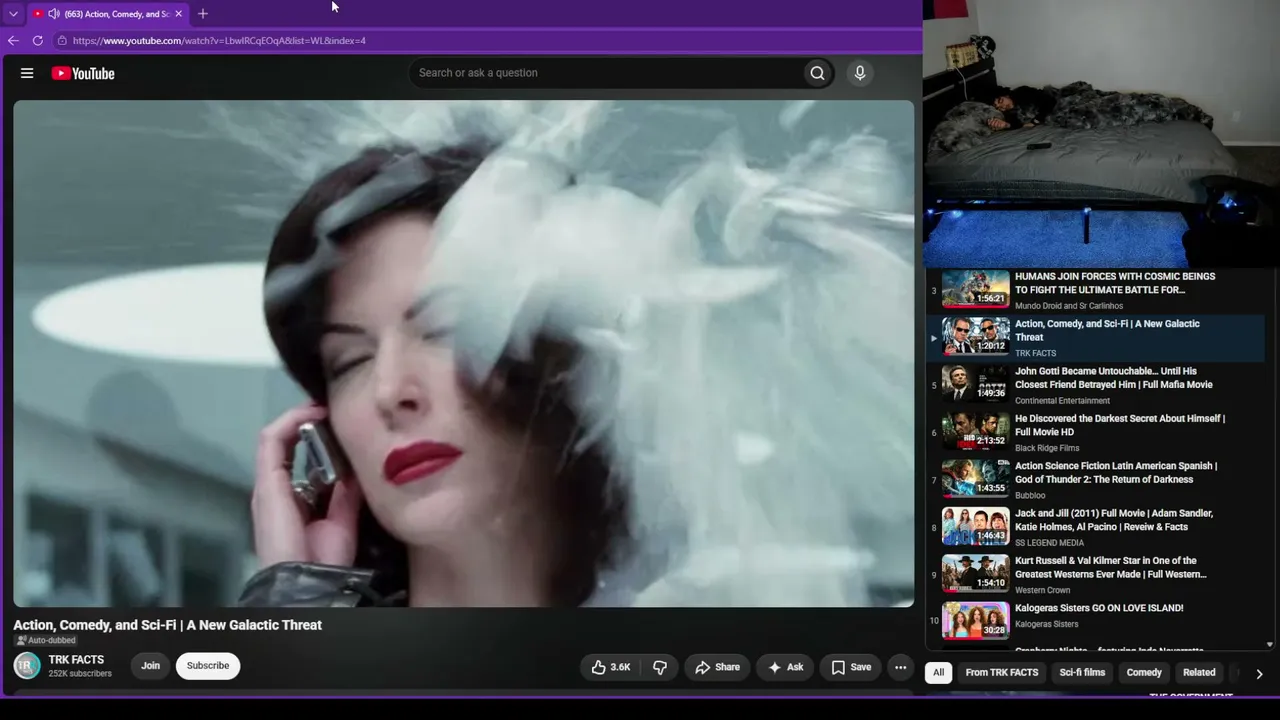Go to YouTube home via the logo

click(83, 73)
